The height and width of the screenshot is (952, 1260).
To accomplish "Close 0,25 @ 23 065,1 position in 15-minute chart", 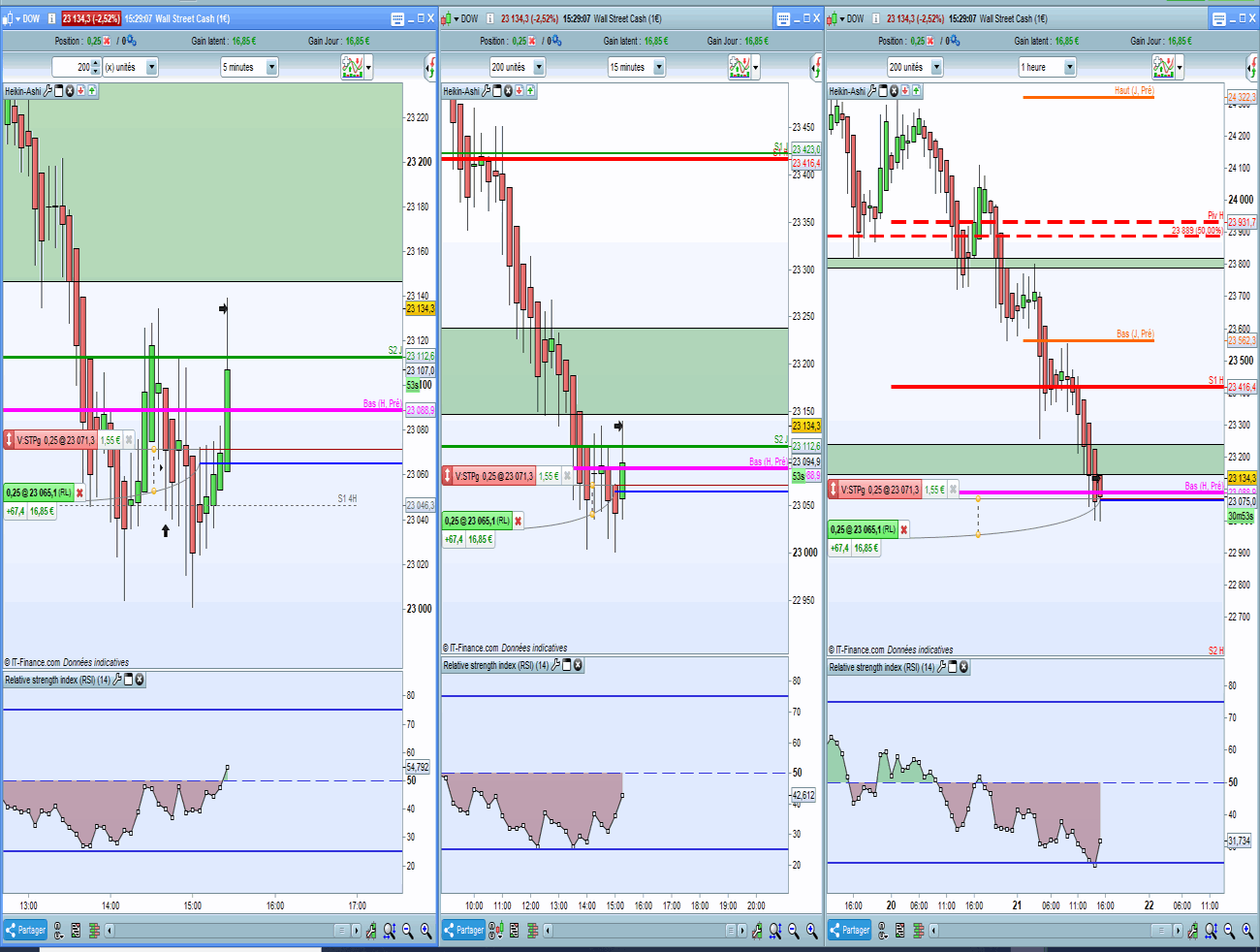I will coord(518,522).
